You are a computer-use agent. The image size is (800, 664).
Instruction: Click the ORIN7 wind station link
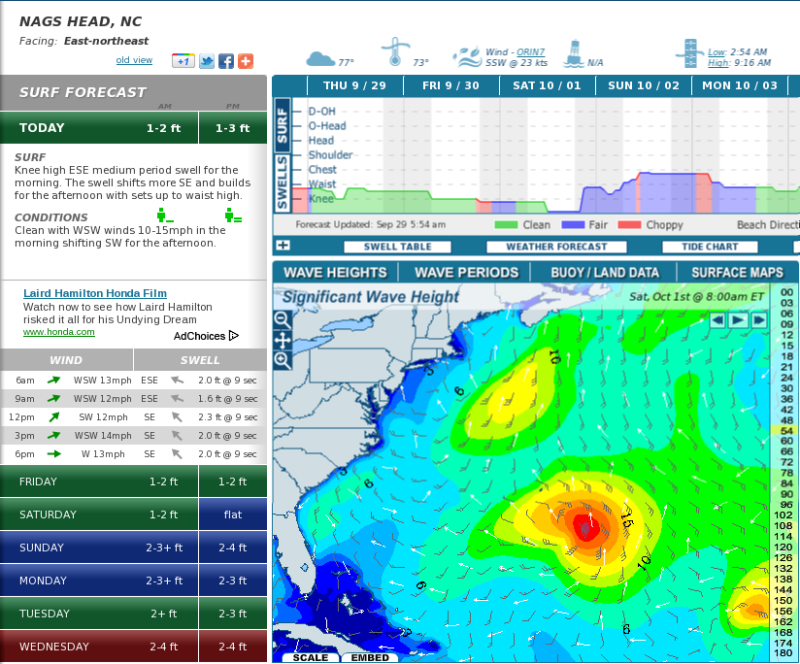(x=530, y=51)
